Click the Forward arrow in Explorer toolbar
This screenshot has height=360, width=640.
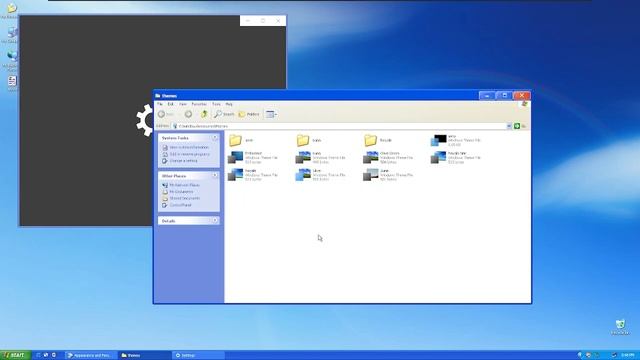pyautogui.click(x=188, y=114)
